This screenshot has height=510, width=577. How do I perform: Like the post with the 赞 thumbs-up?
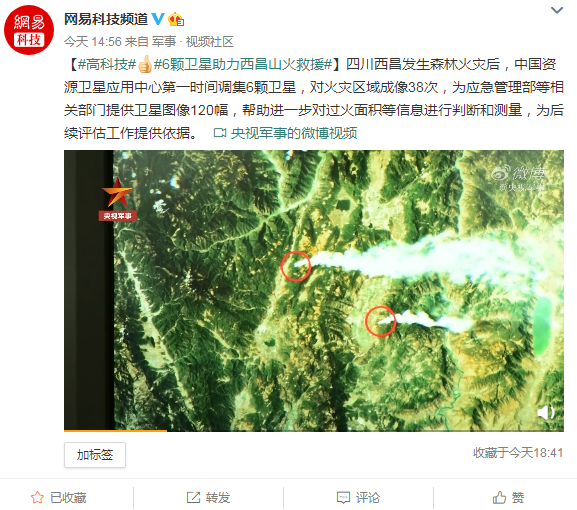click(499, 497)
